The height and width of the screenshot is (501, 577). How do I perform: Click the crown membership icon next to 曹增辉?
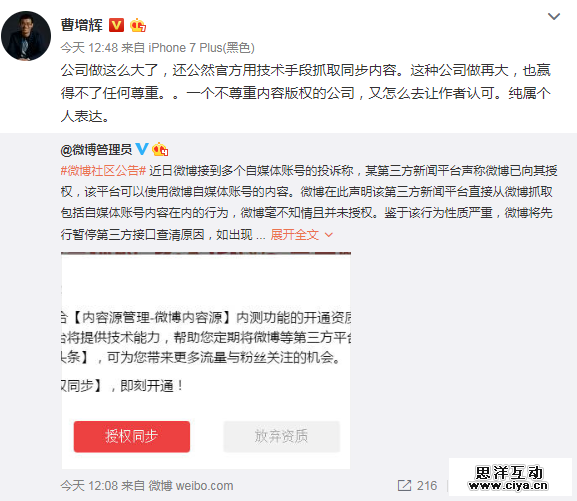click(x=138, y=25)
